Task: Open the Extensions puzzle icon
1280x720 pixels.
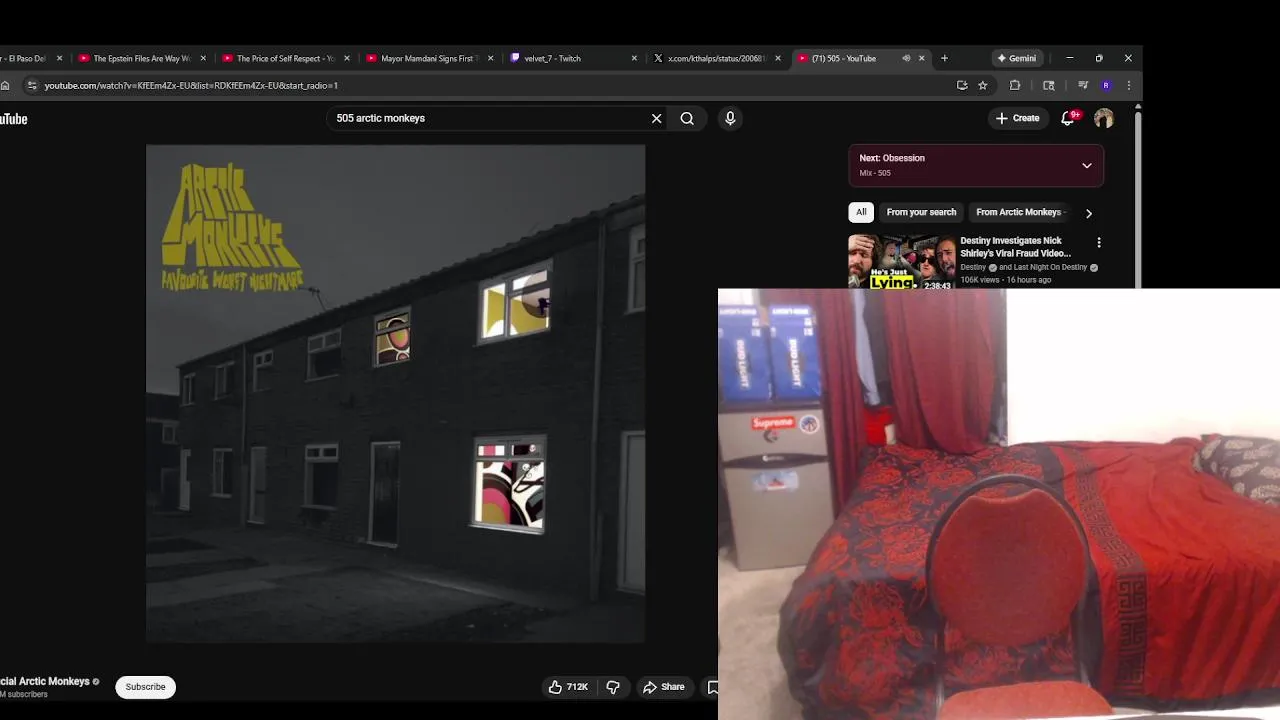Action: click(1015, 85)
